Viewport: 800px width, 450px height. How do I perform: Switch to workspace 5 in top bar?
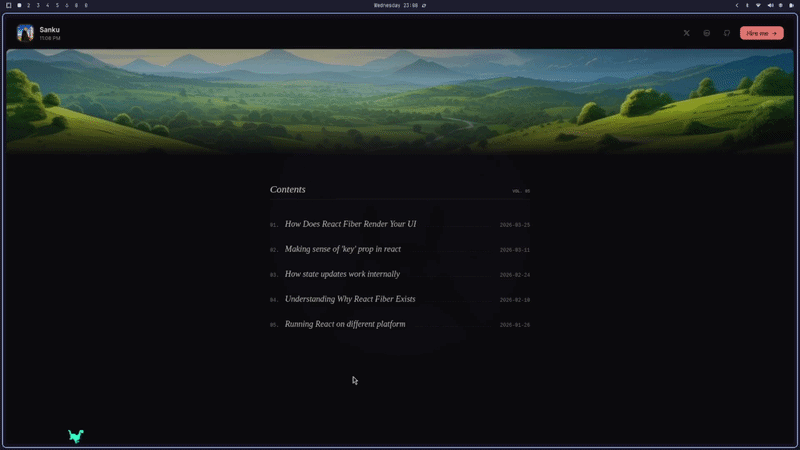pos(57,5)
